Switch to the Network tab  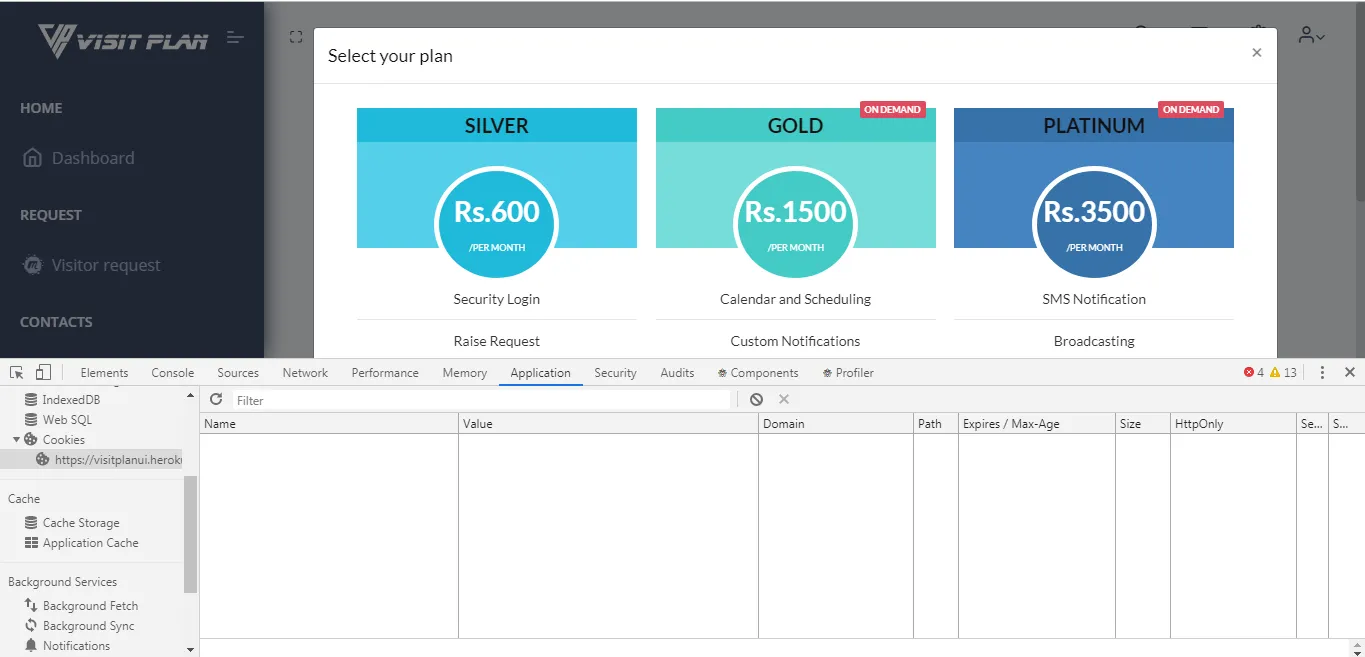click(x=305, y=373)
